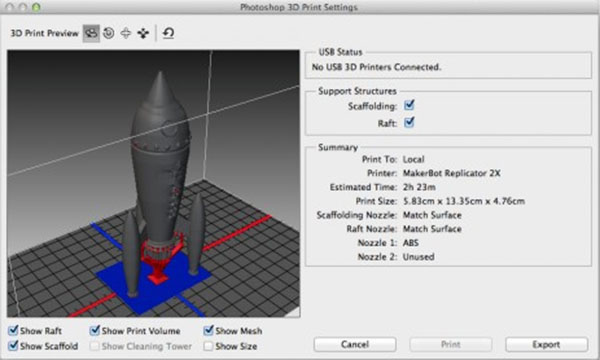Click the Show Cleaning Tower checkbox
Screen dimensions: 600x360
pyautogui.click(x=94, y=346)
